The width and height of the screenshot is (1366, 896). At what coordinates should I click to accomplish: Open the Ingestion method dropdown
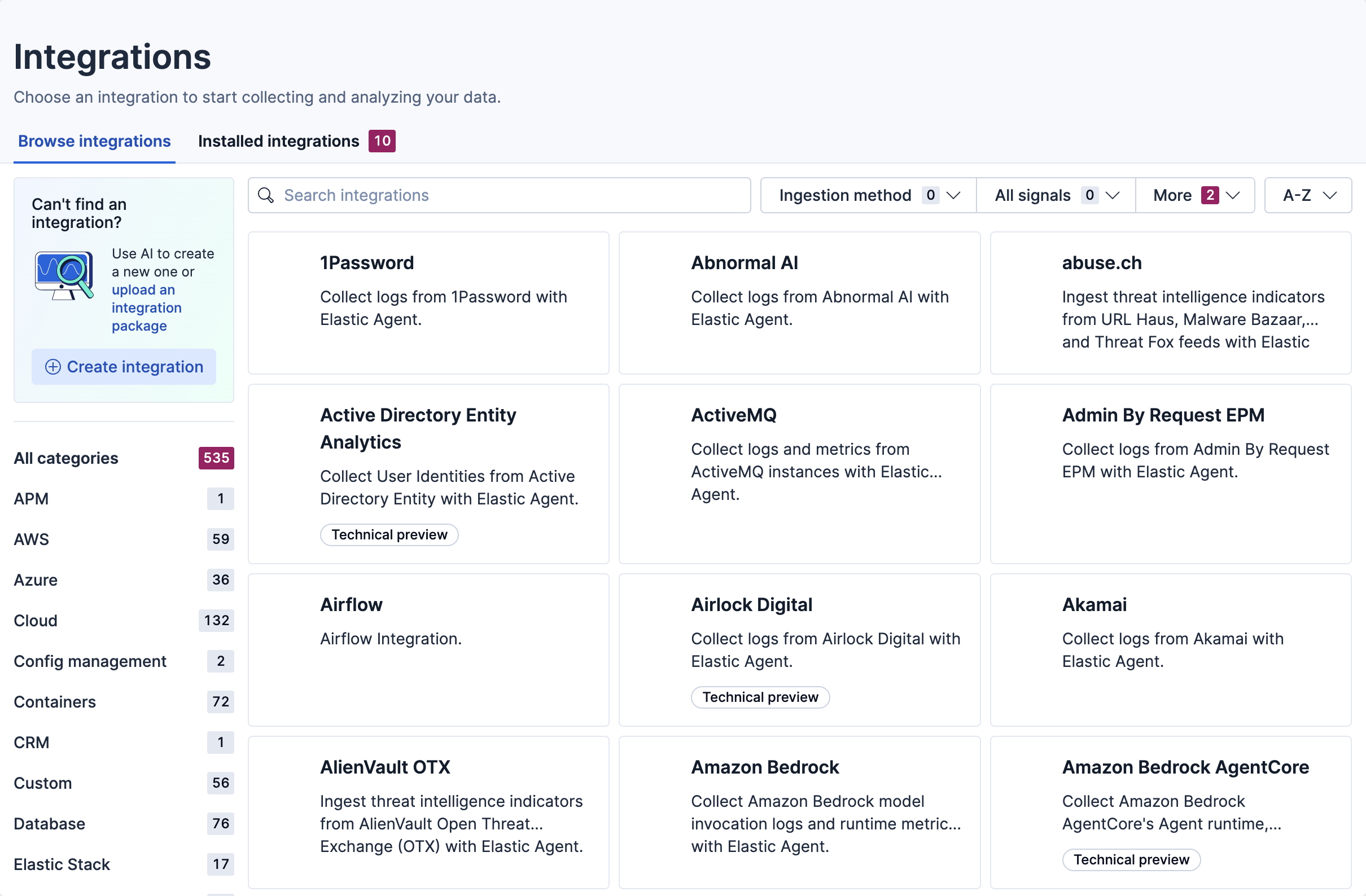click(x=868, y=195)
